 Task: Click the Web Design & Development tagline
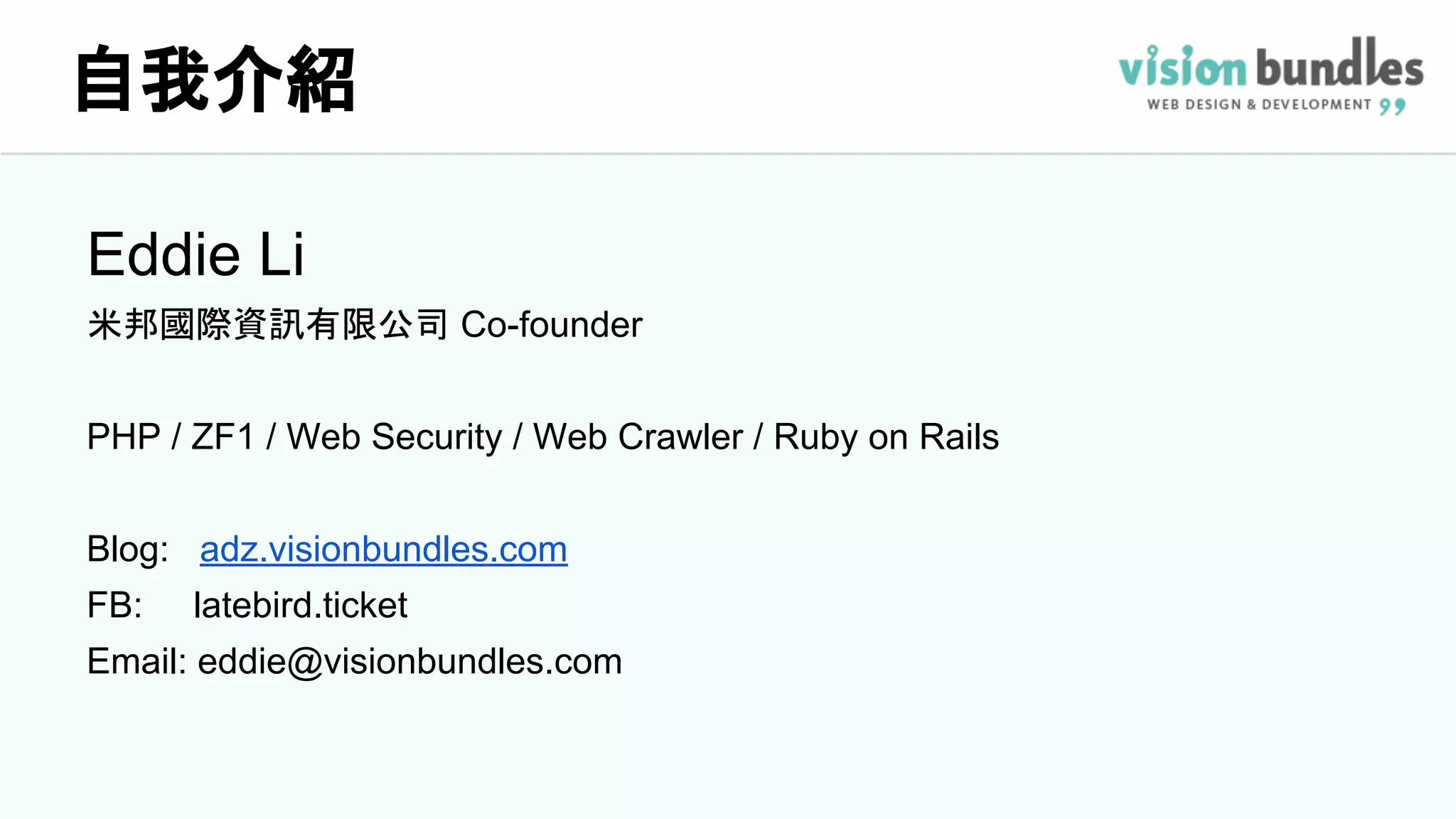pos(1259,105)
